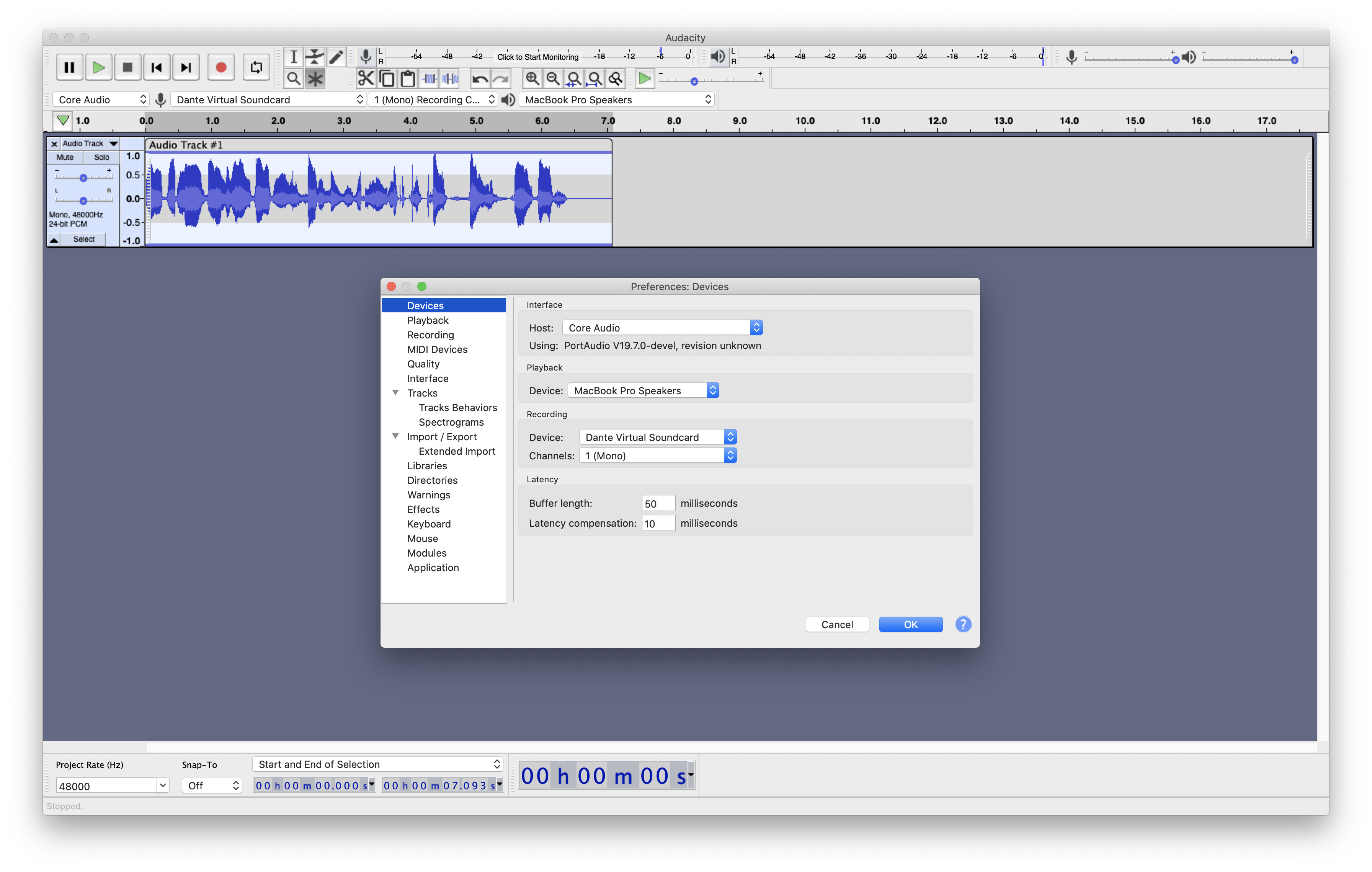Open Recording Device dropdown in Preferences
The height and width of the screenshot is (872, 1372).
click(x=658, y=437)
